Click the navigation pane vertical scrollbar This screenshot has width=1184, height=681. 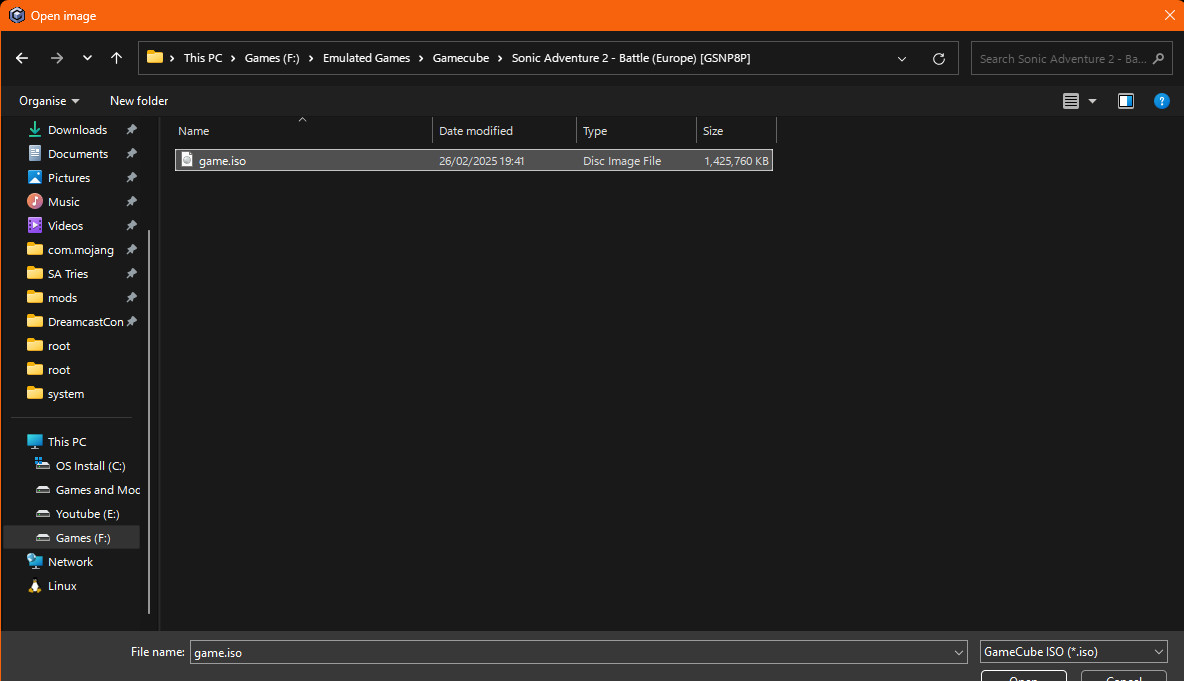(149, 420)
